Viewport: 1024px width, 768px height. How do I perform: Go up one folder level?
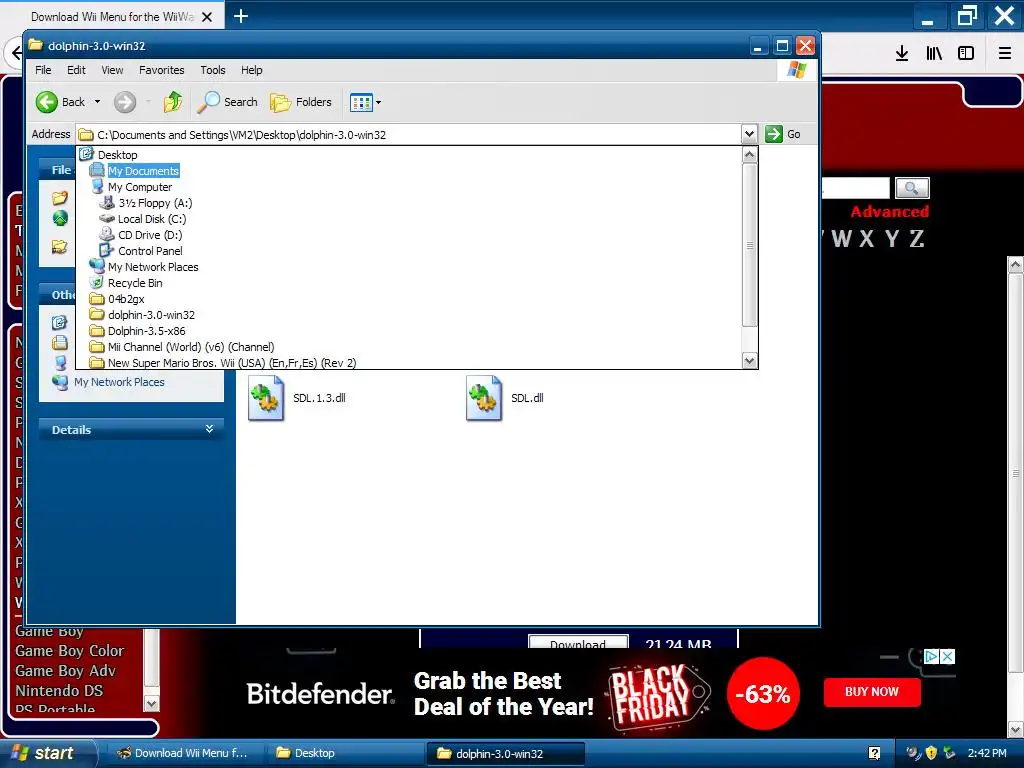[173, 102]
